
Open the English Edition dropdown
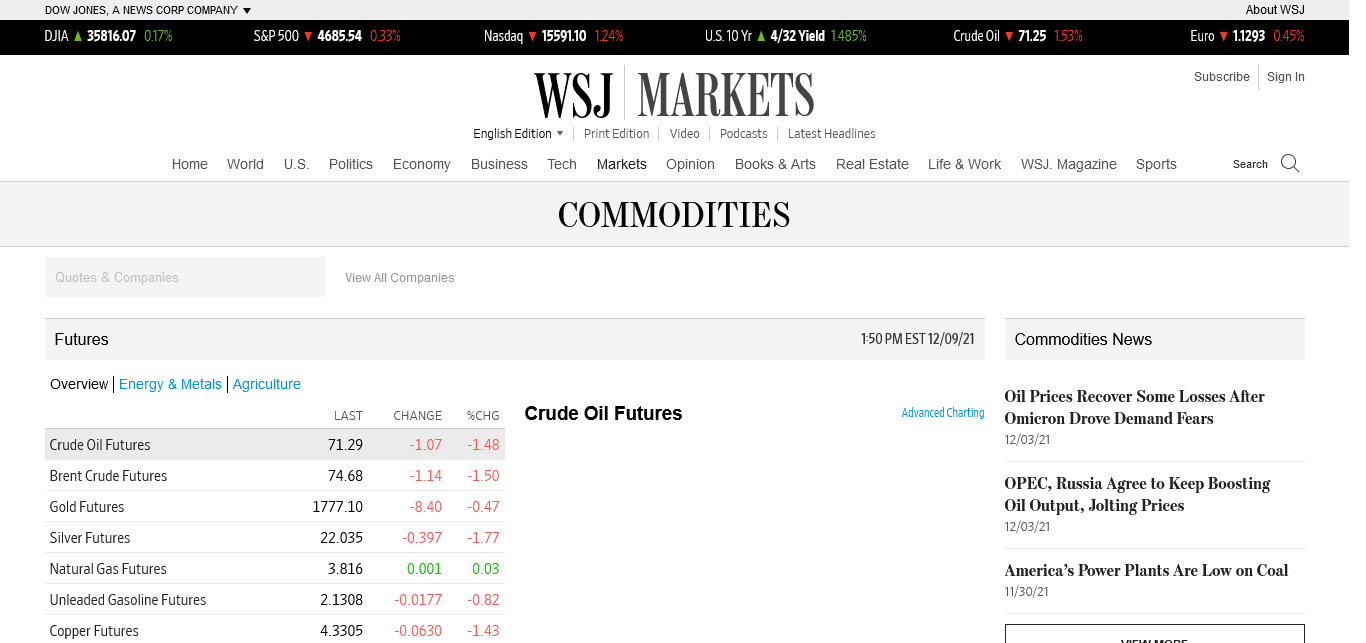point(518,134)
